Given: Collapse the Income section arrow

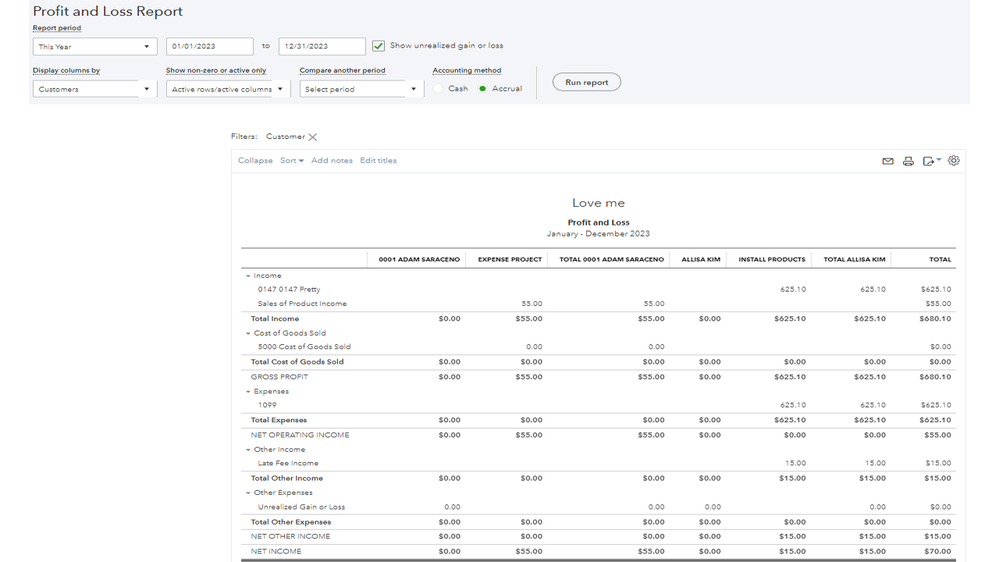Looking at the screenshot, I should coord(248,276).
